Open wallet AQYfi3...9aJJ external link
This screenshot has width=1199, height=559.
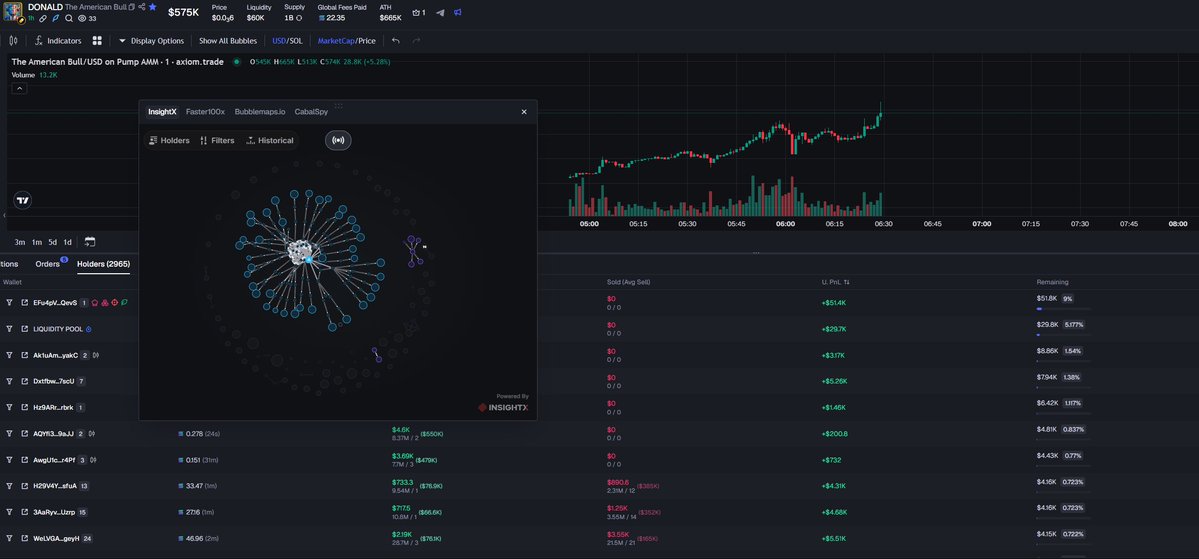pyautogui.click(x=24, y=434)
